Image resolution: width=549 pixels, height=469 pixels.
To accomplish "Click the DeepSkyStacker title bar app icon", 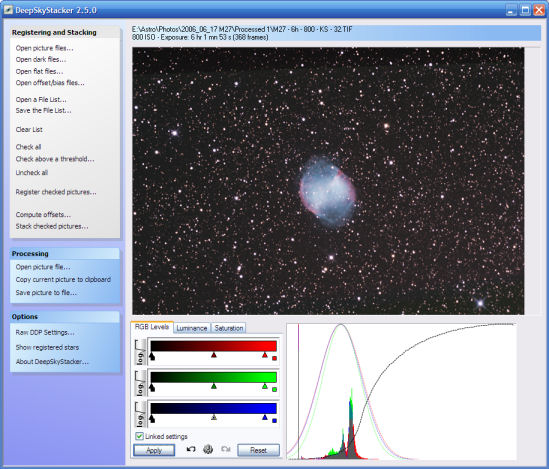I will pos(8,9).
